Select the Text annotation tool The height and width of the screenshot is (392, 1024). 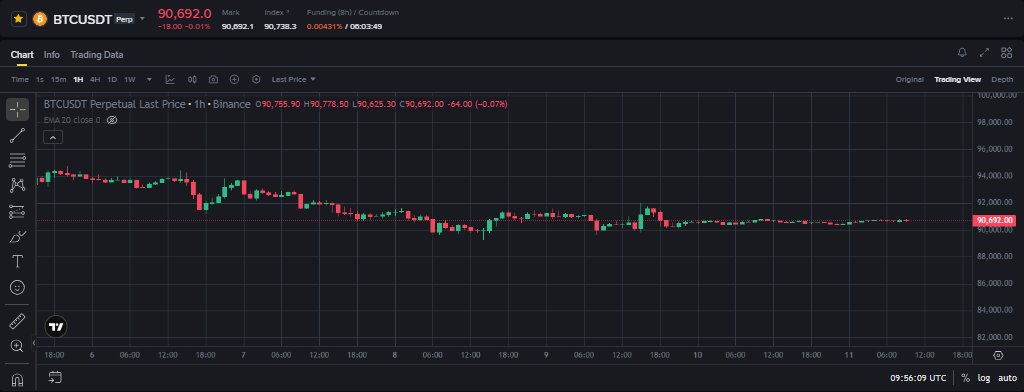[18, 262]
